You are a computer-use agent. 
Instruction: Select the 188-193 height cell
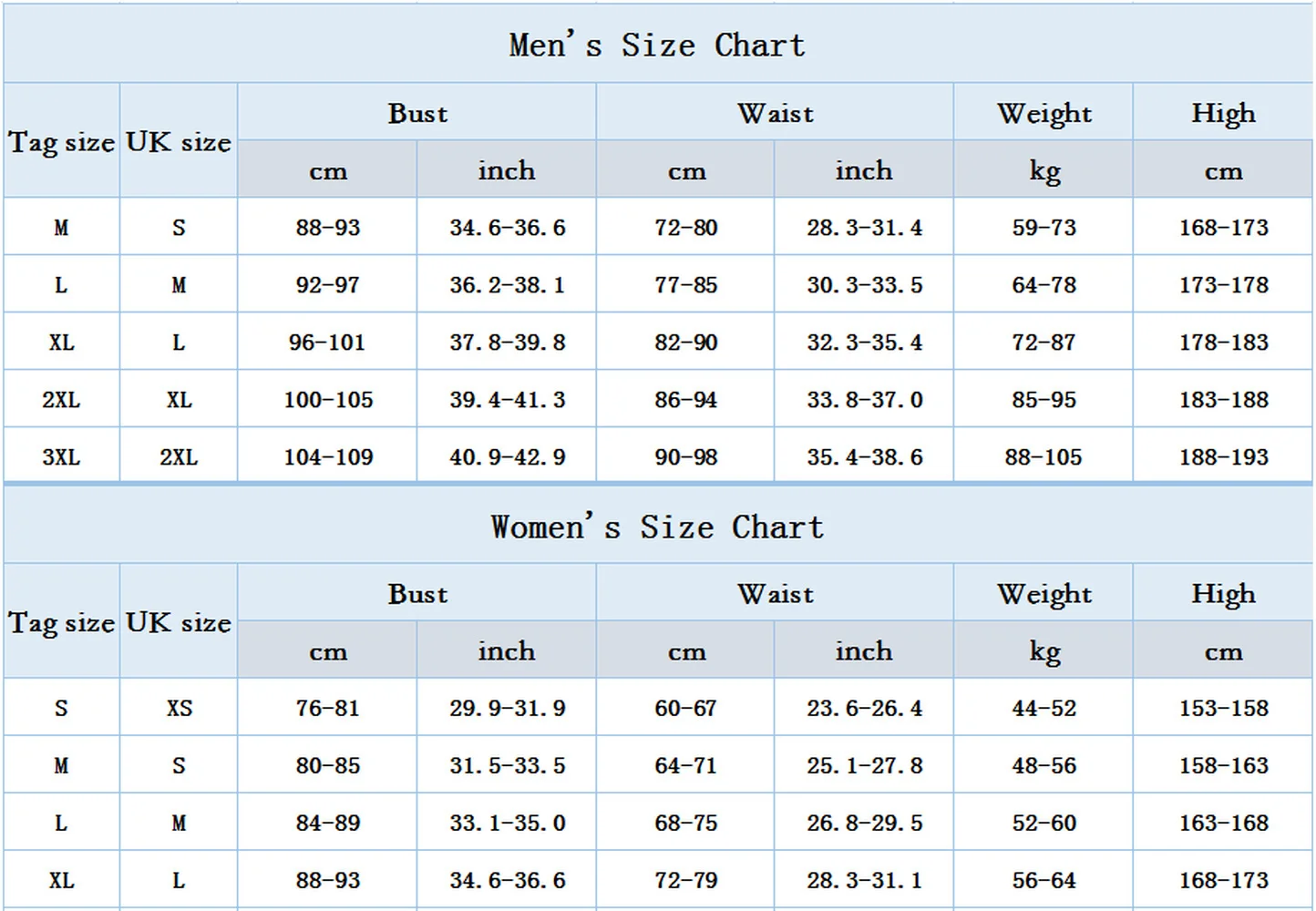click(x=1223, y=457)
